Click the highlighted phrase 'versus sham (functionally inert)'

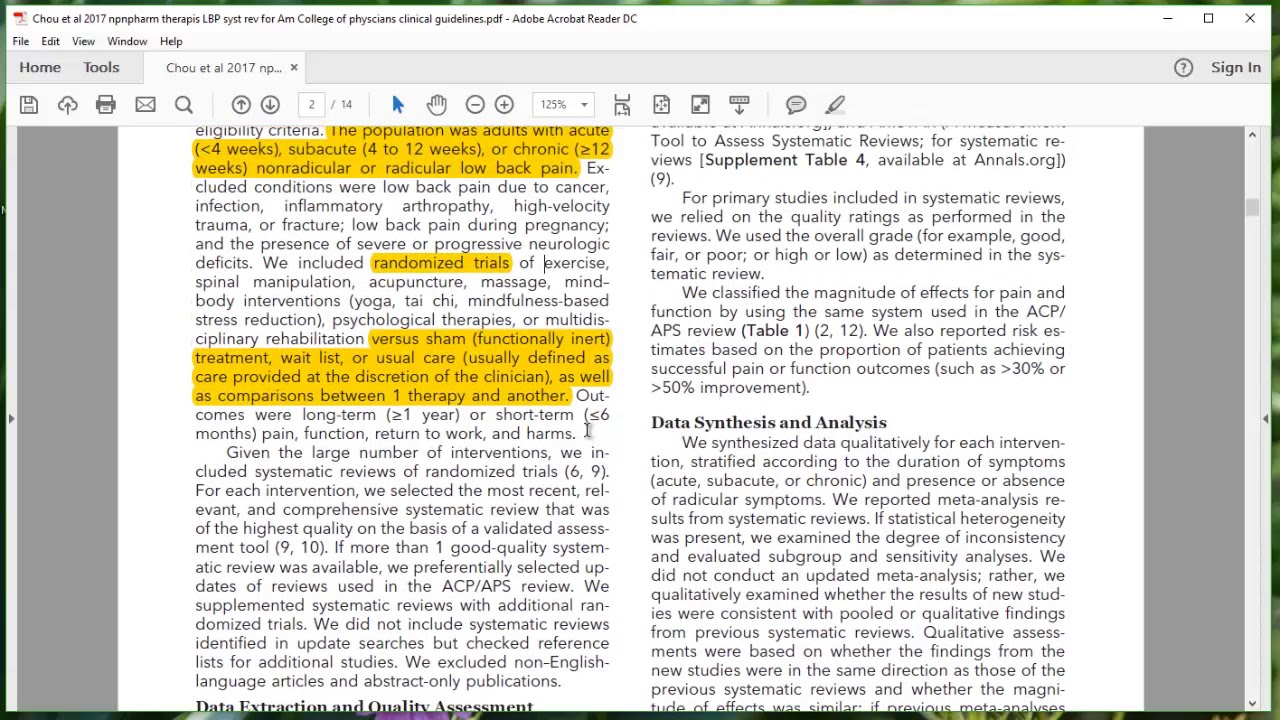coord(490,339)
